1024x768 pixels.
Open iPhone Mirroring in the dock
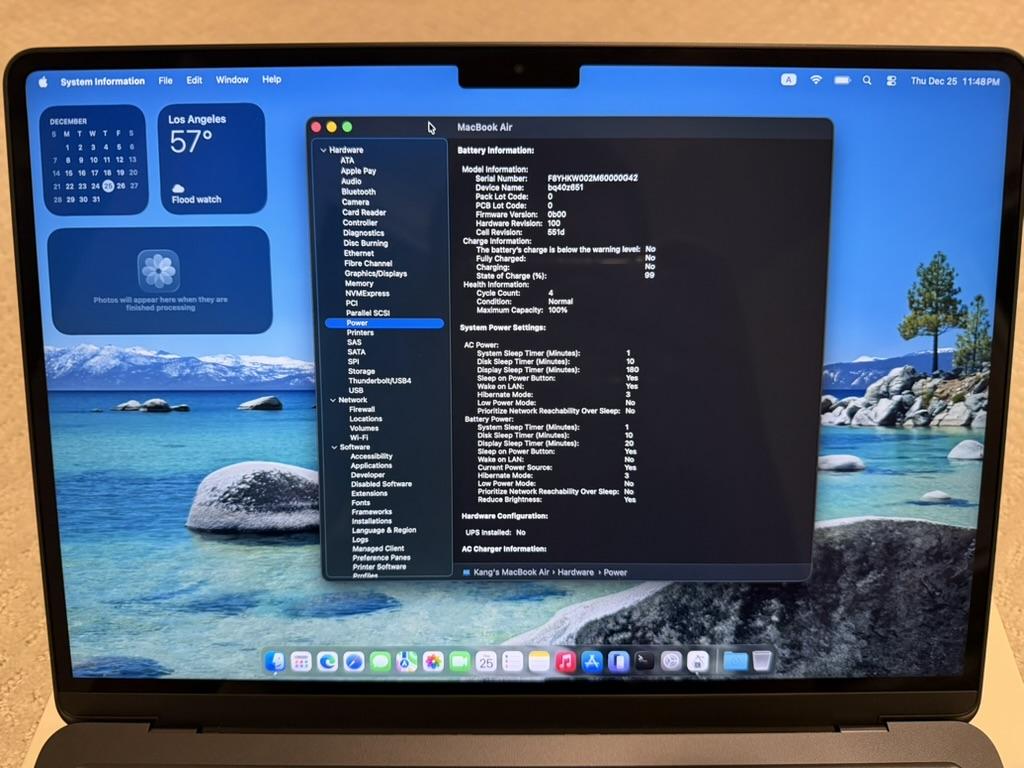618,662
